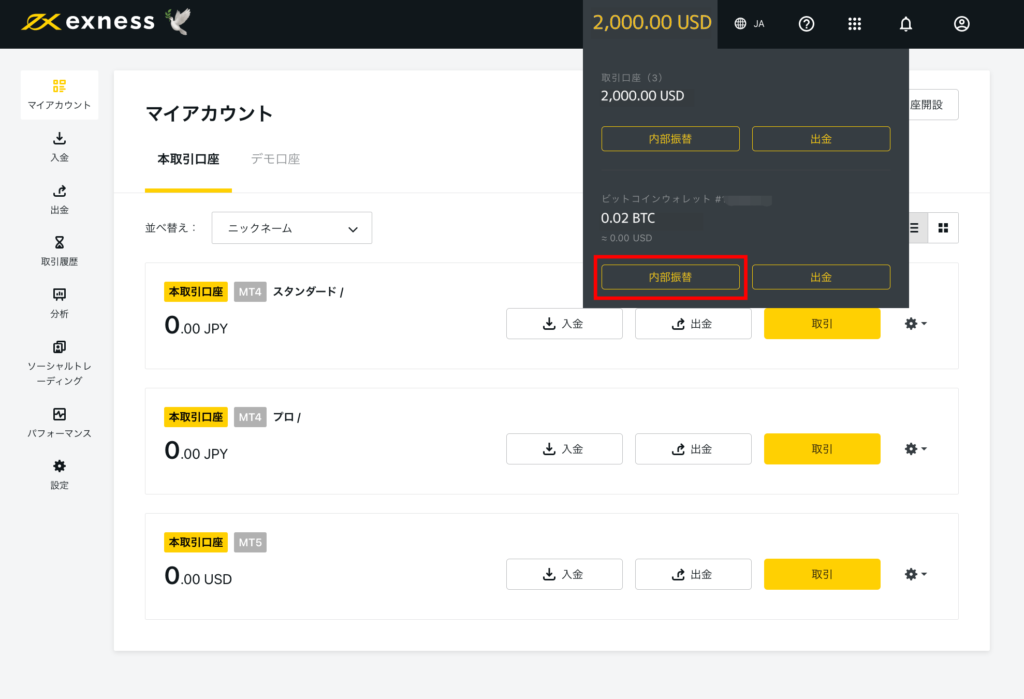Open the apps grid menu icon
1024x699 pixels.
point(854,24)
